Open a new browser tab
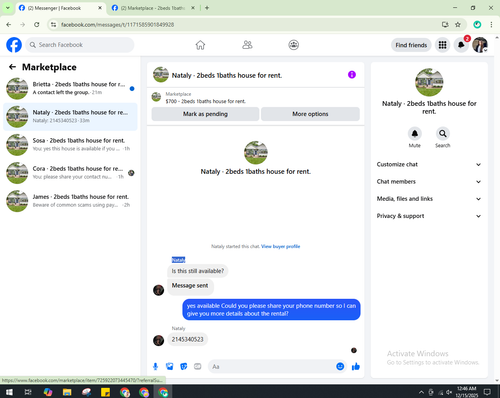 (207, 8)
